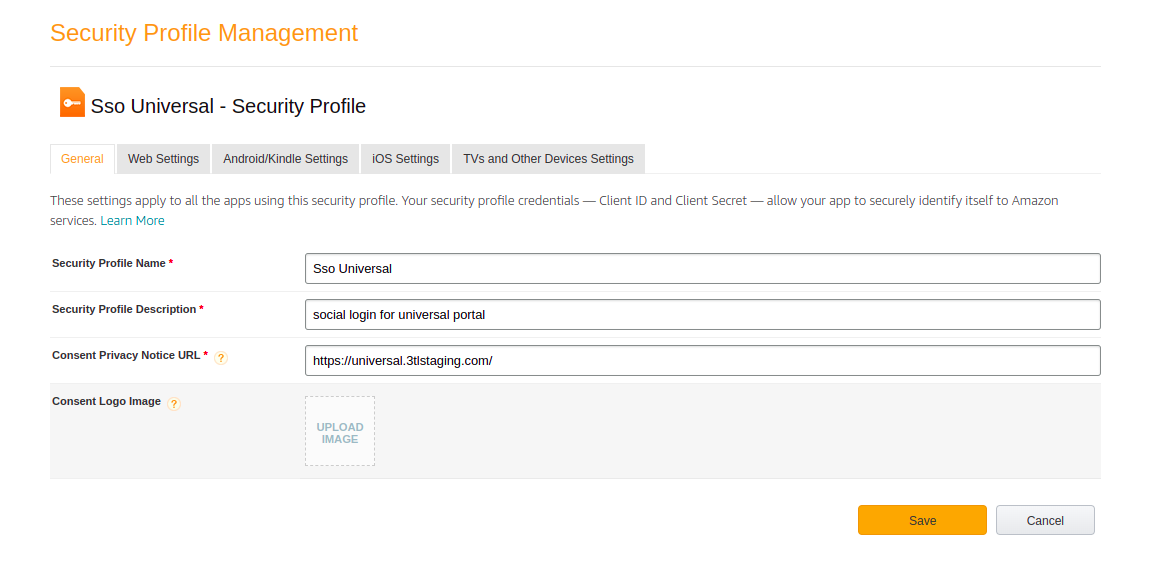Open help for Consent Privacy Notice URL
This screenshot has height=568, width=1174.
tap(221, 358)
